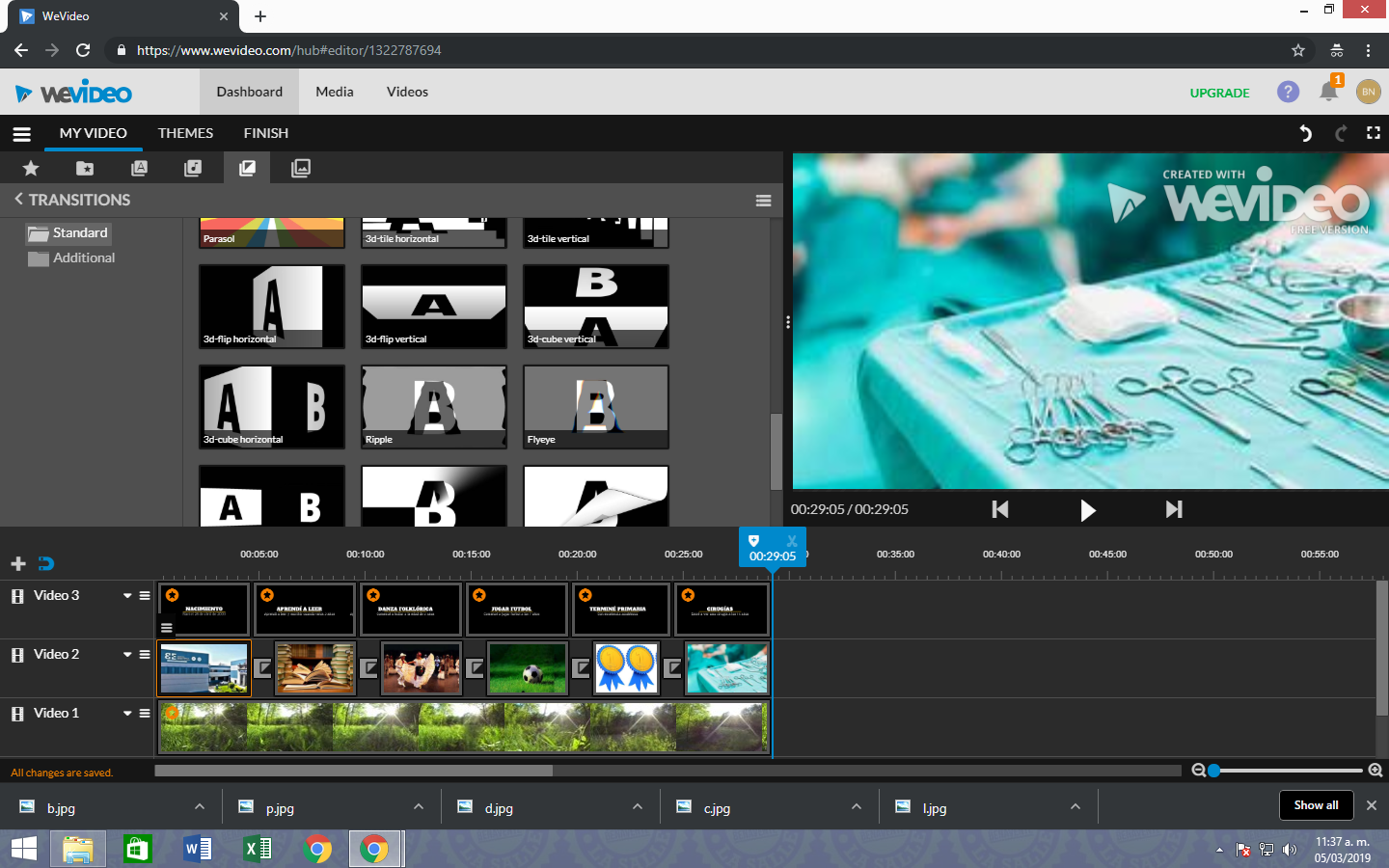
Task: Undo the last edit
Action: coord(1305,134)
